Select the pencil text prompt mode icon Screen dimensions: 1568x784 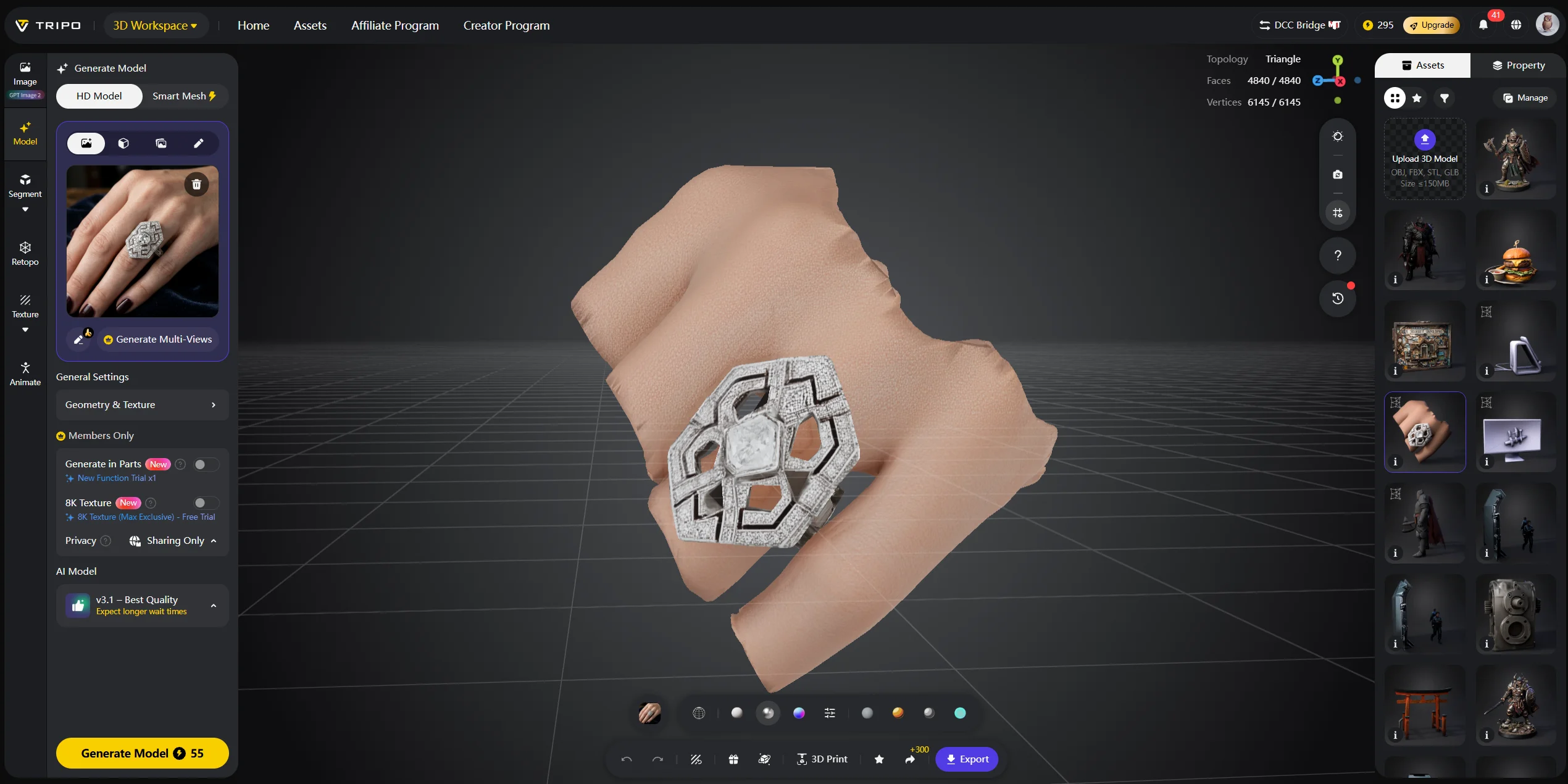[198, 143]
